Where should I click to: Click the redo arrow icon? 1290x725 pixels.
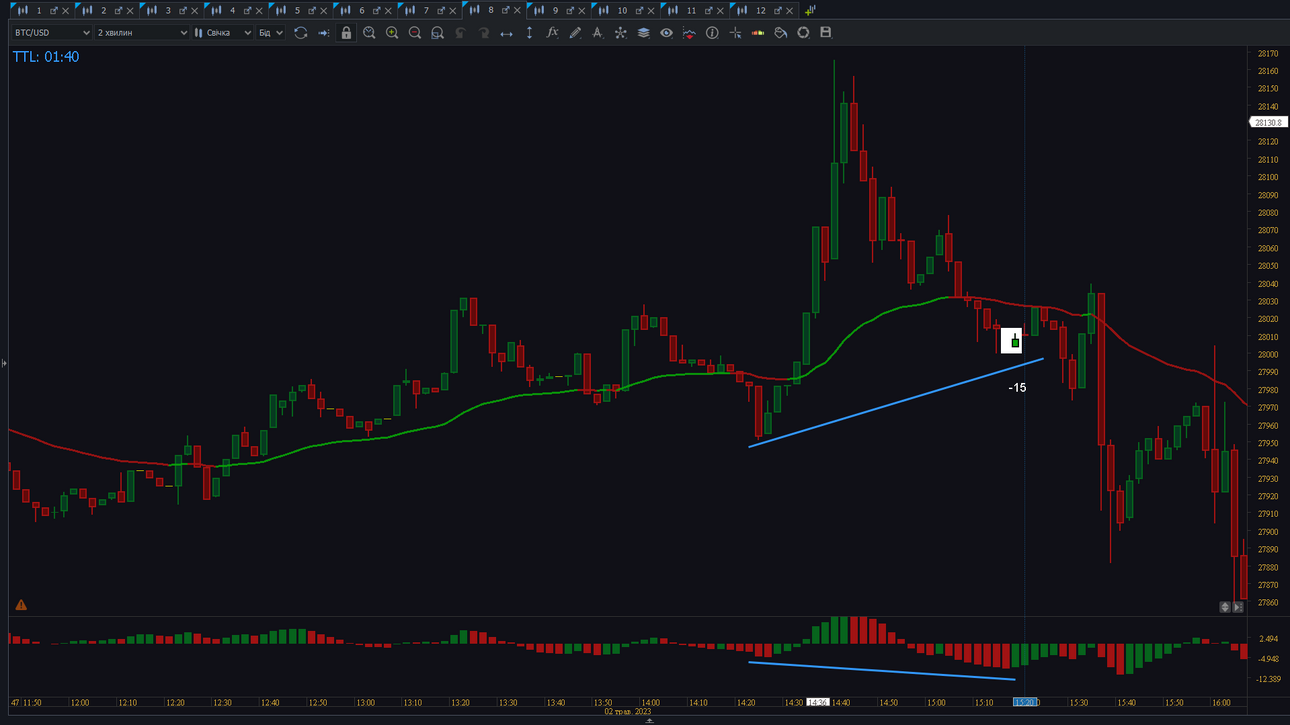(483, 33)
